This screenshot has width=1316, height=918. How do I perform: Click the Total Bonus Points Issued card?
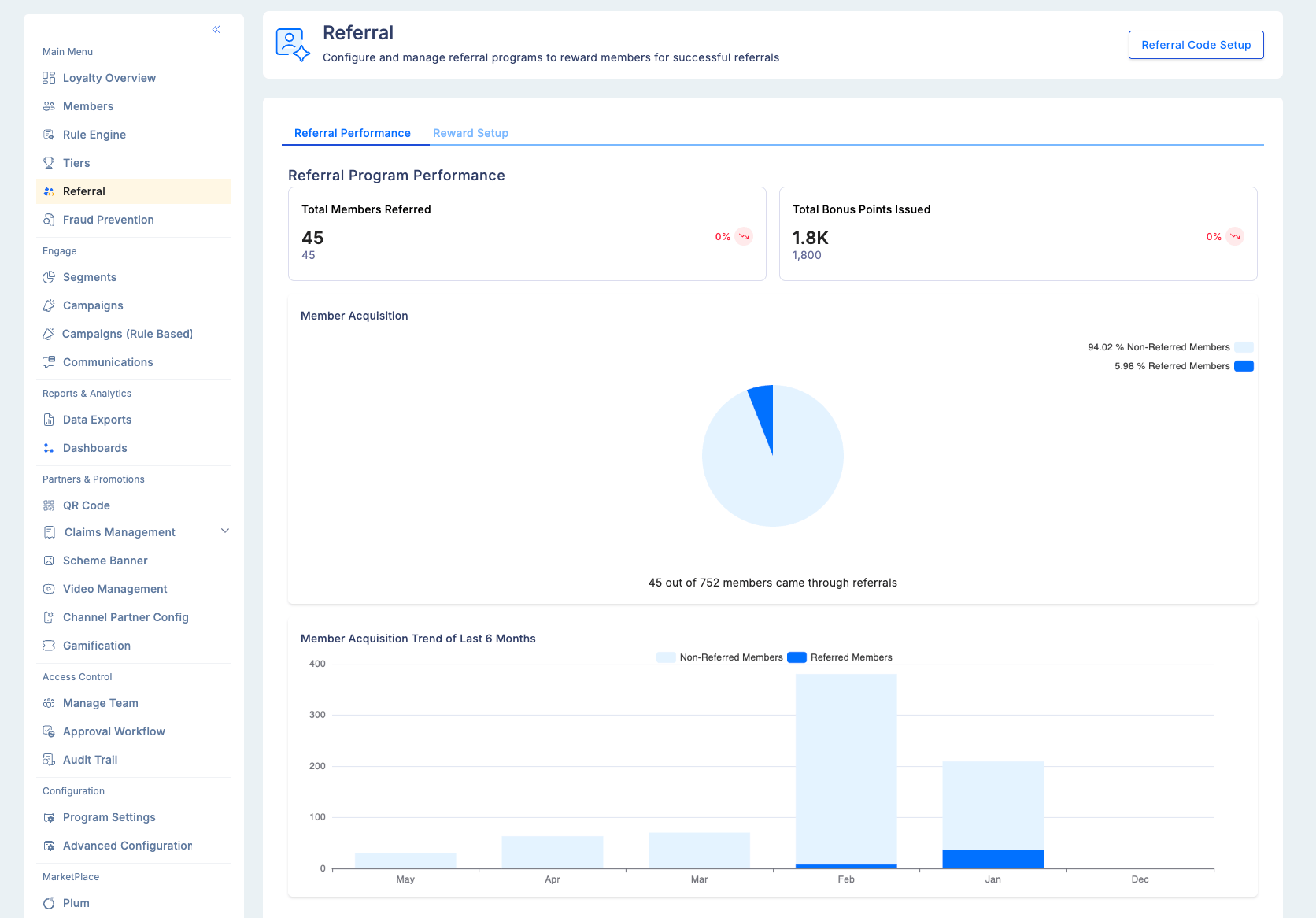(x=1018, y=234)
